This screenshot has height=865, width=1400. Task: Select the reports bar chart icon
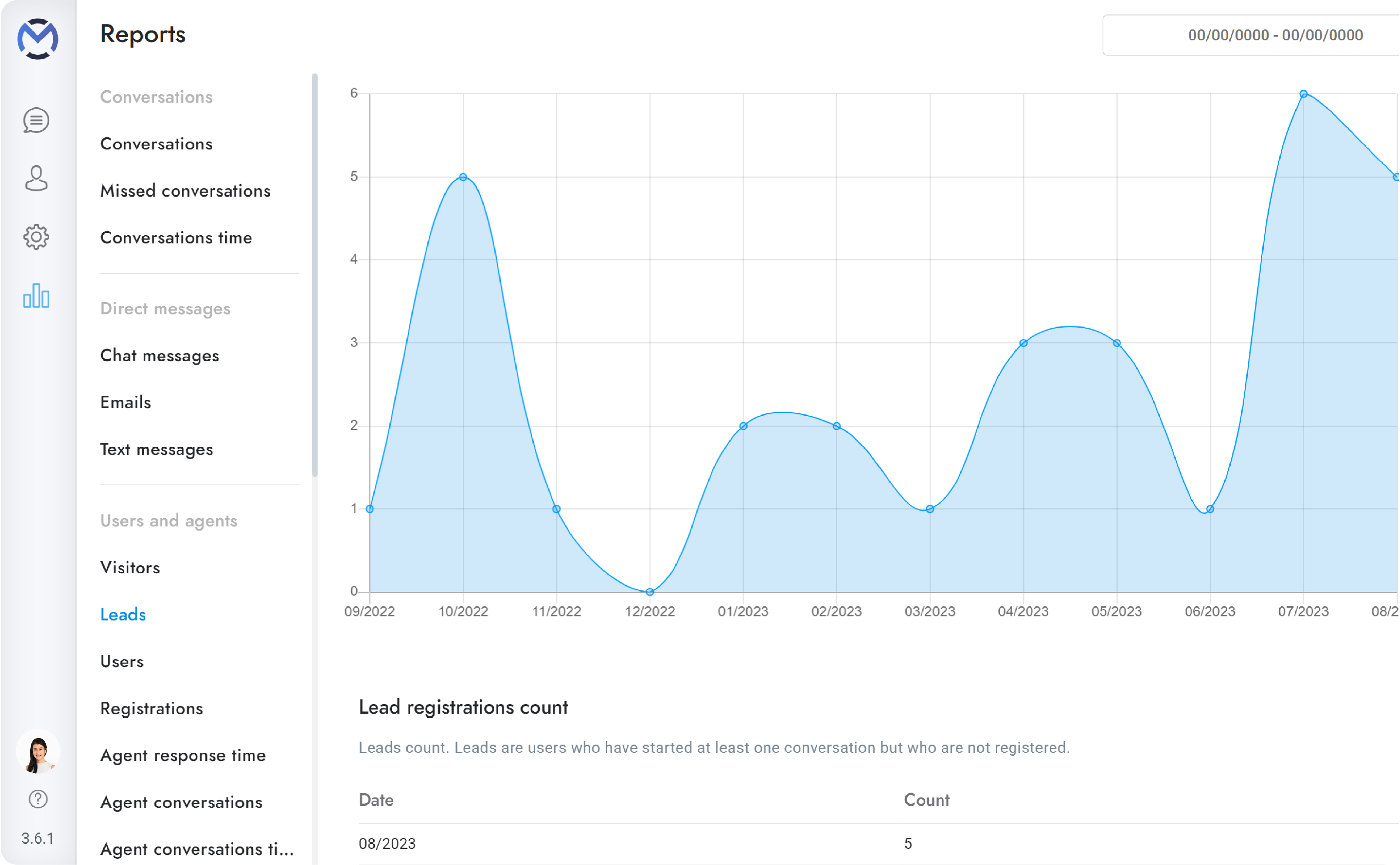coord(36,296)
